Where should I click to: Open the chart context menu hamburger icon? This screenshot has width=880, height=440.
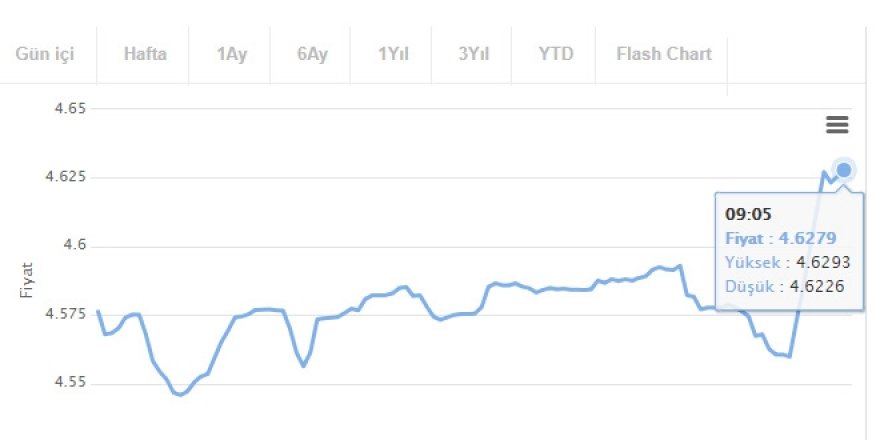click(837, 125)
